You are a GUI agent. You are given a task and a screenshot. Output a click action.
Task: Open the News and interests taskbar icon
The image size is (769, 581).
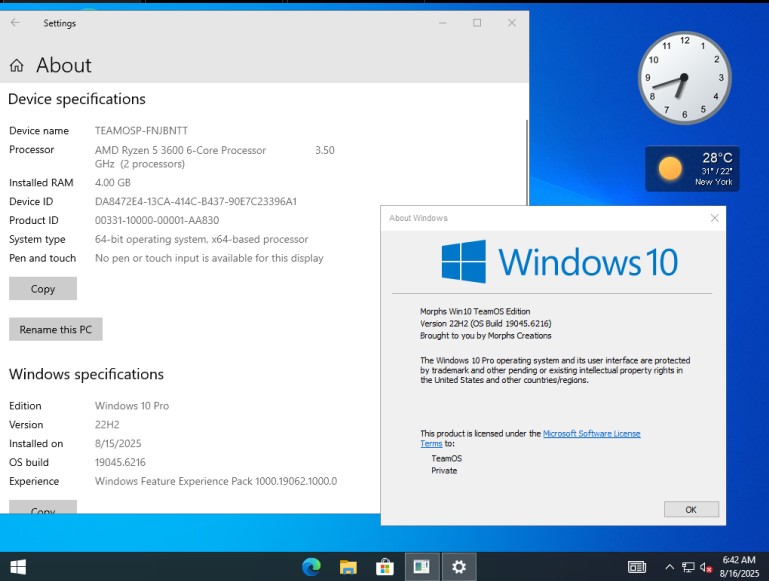(637, 567)
